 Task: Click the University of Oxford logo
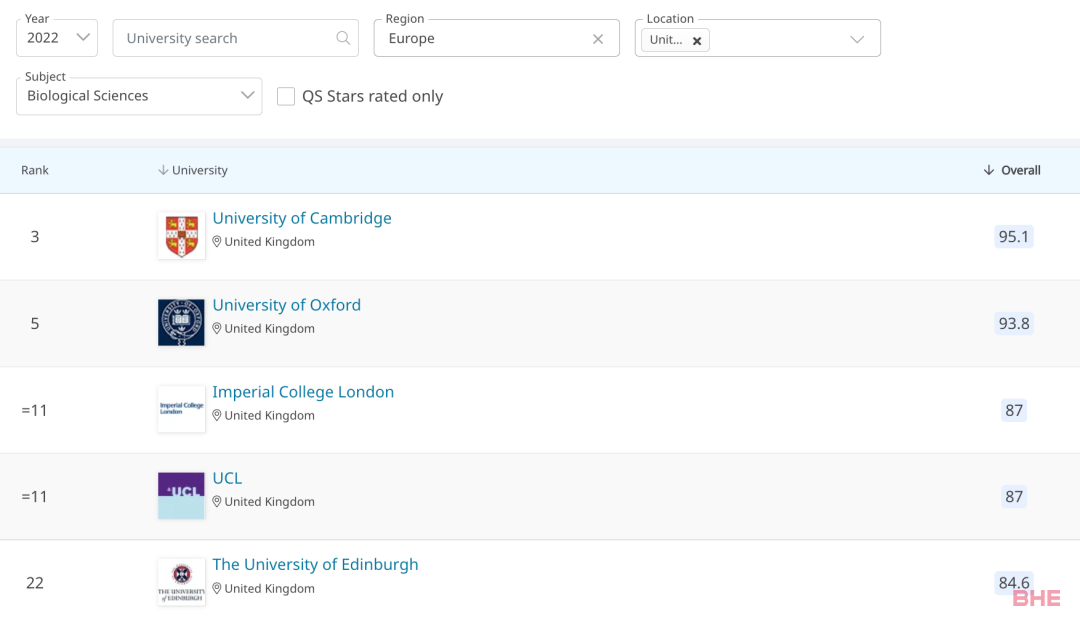181,323
